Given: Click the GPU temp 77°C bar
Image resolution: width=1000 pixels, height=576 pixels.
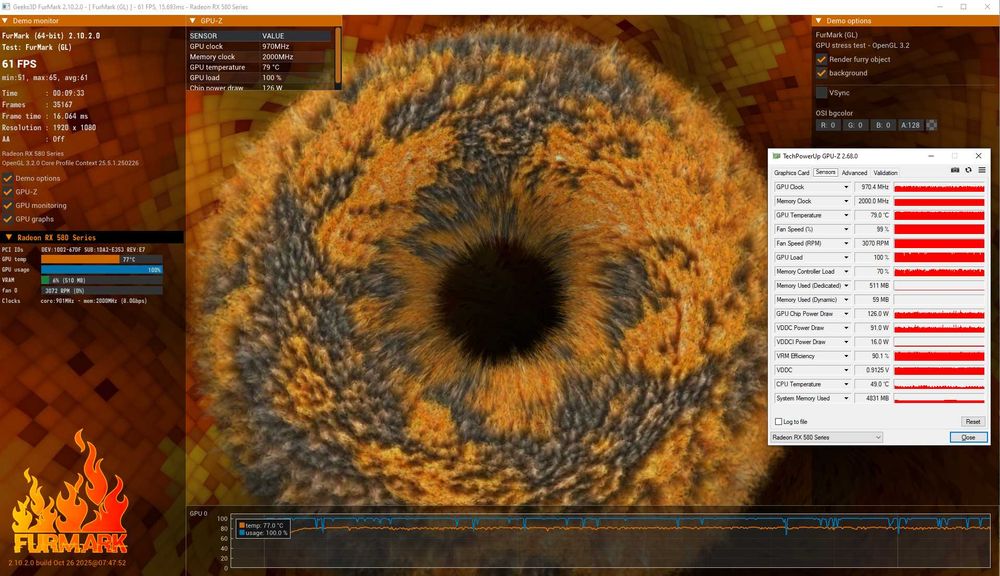Looking at the screenshot, I should tap(101, 260).
